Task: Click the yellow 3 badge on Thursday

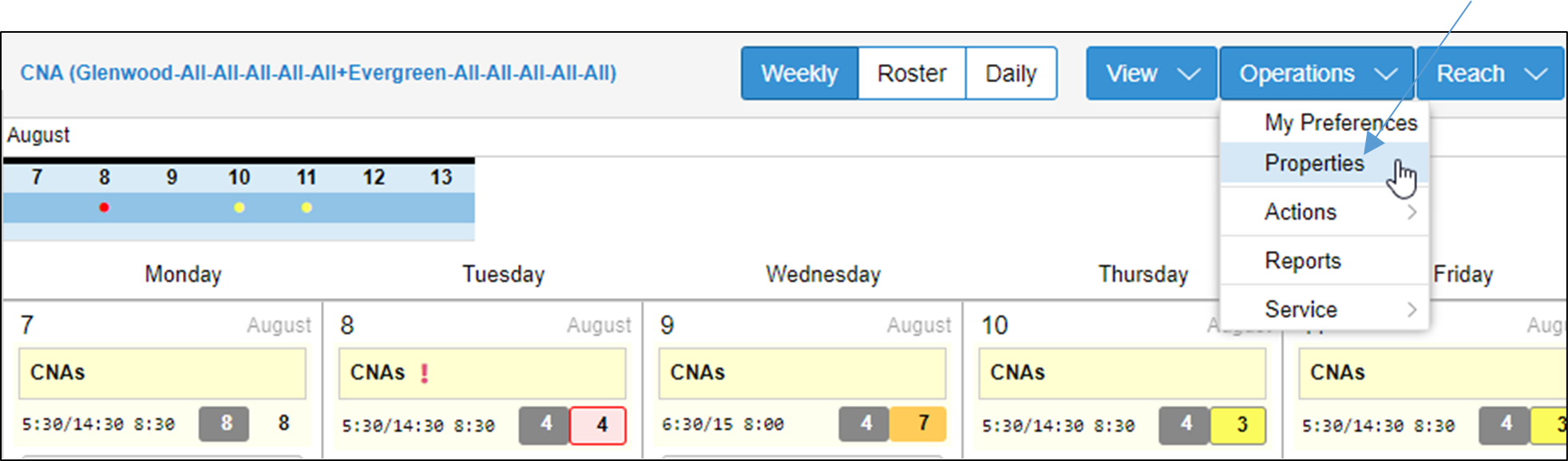Action: (x=1238, y=425)
